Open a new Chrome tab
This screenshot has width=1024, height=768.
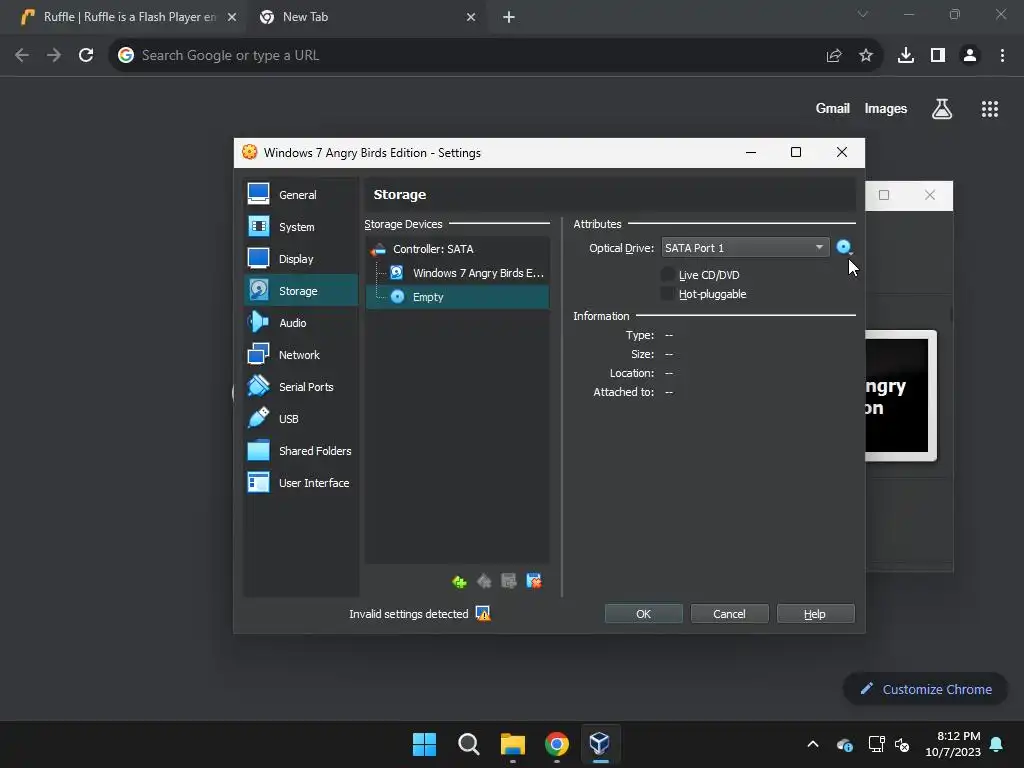509,17
